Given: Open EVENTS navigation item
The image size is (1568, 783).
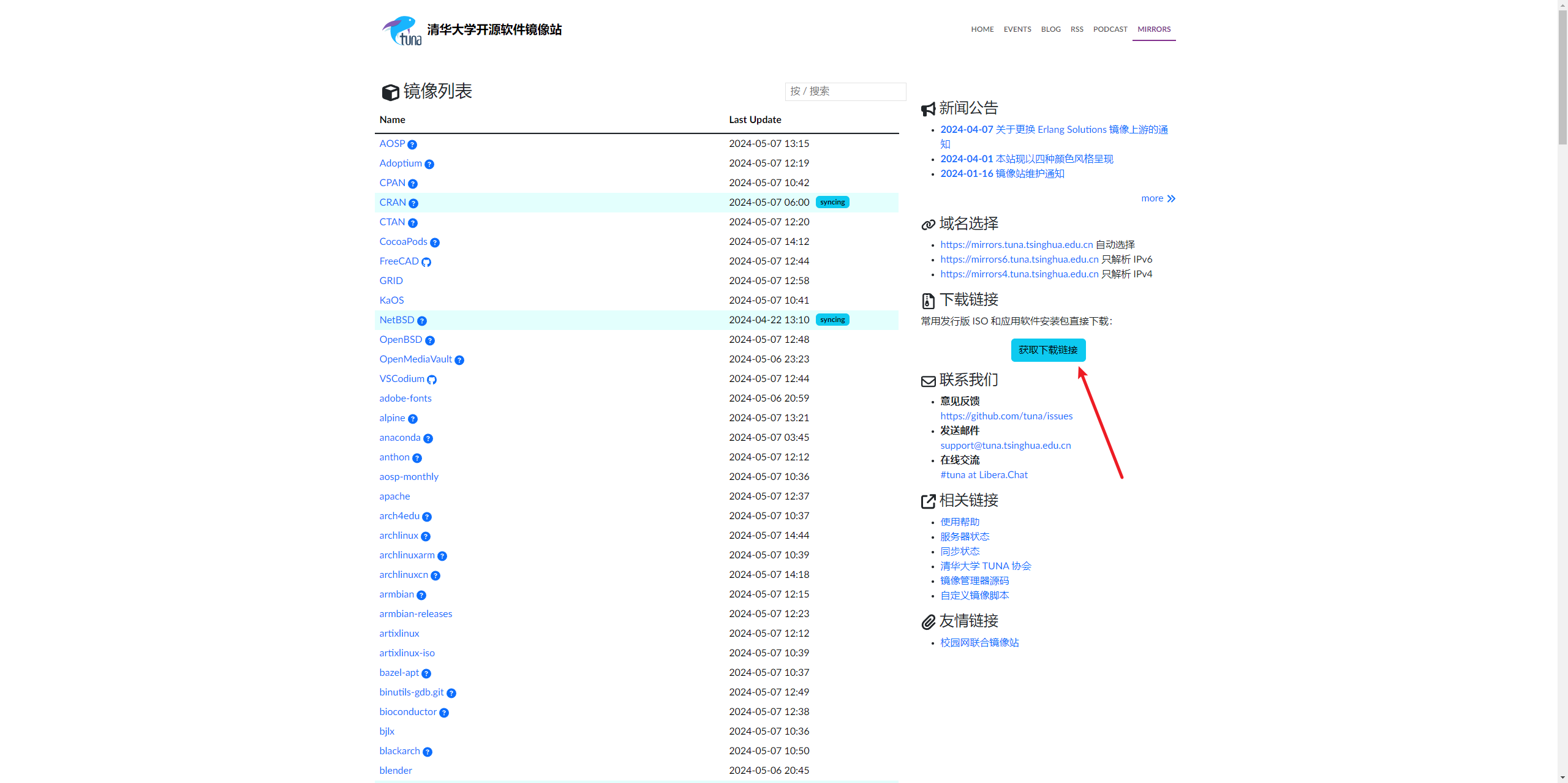Looking at the screenshot, I should tap(1017, 29).
